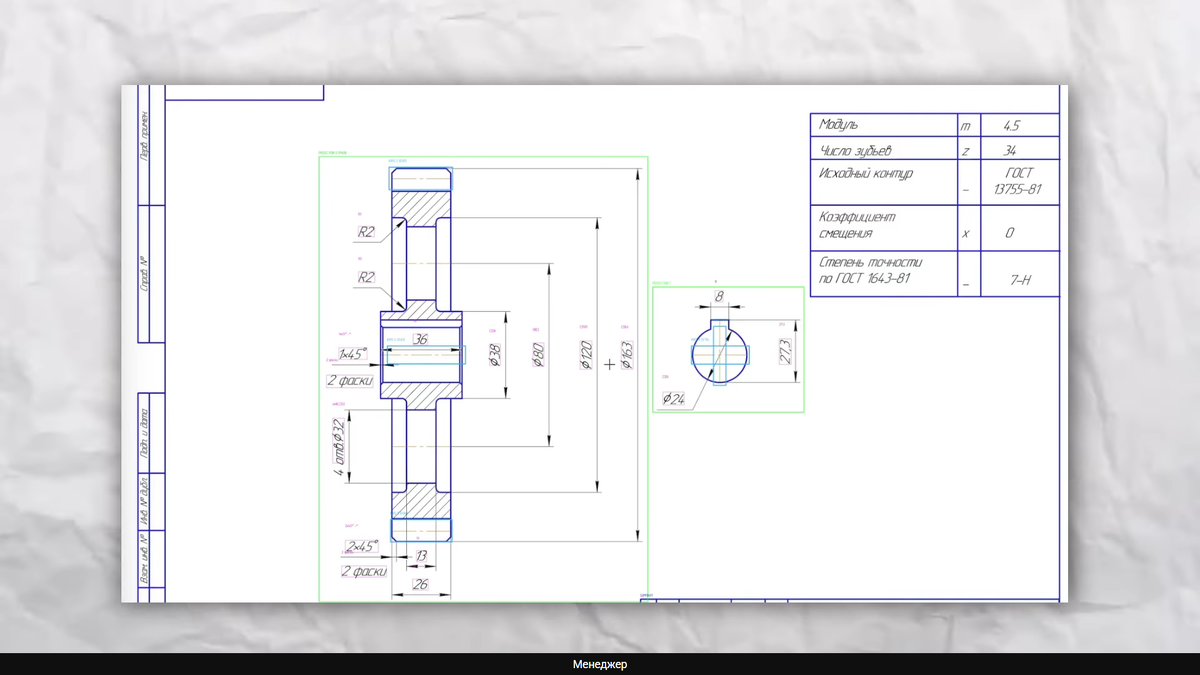The width and height of the screenshot is (1200, 675).
Task: Click the 2 фаски note under 1x45°
Action: [350, 381]
